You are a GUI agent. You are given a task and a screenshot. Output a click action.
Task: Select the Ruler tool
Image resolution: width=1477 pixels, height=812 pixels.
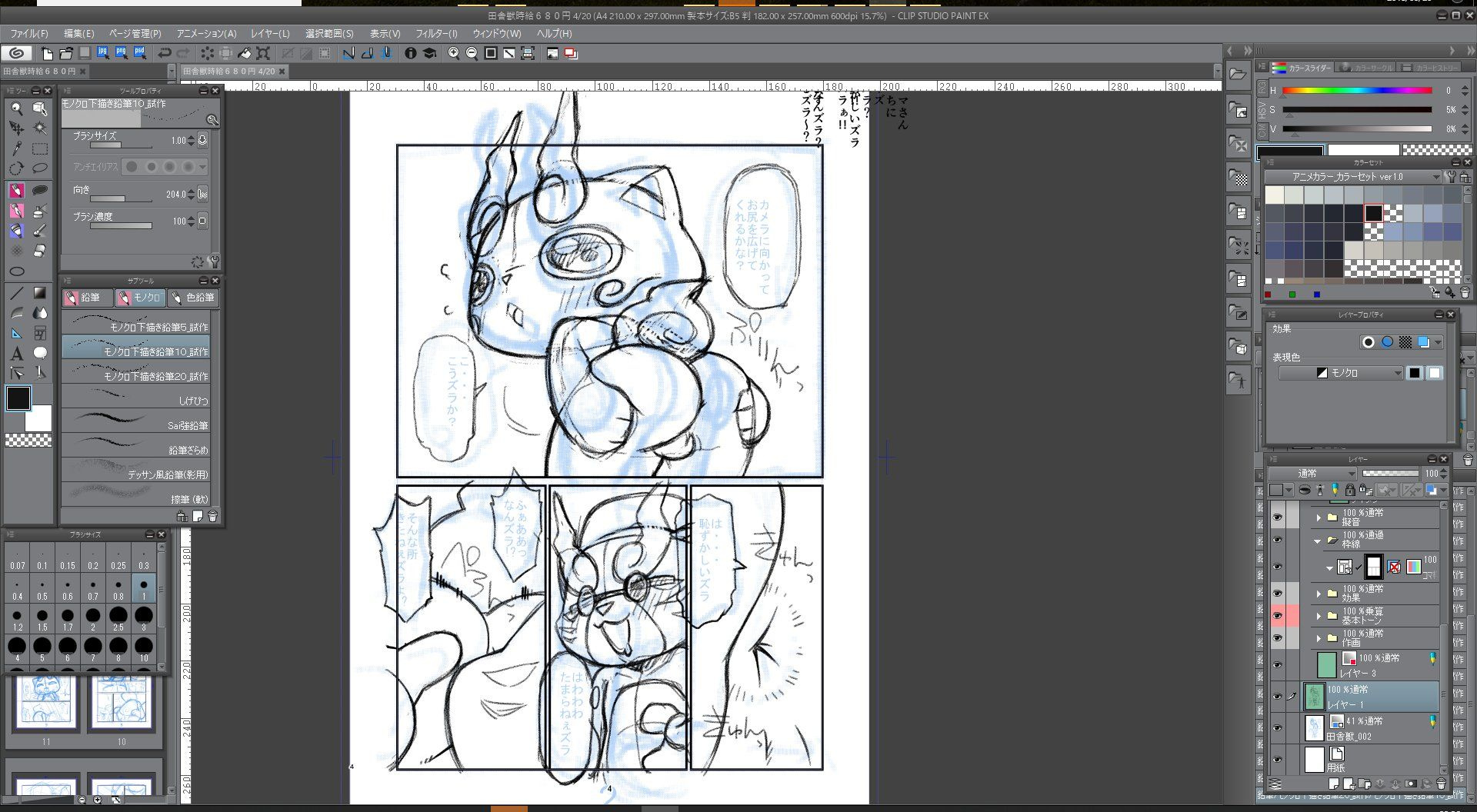[x=16, y=334]
